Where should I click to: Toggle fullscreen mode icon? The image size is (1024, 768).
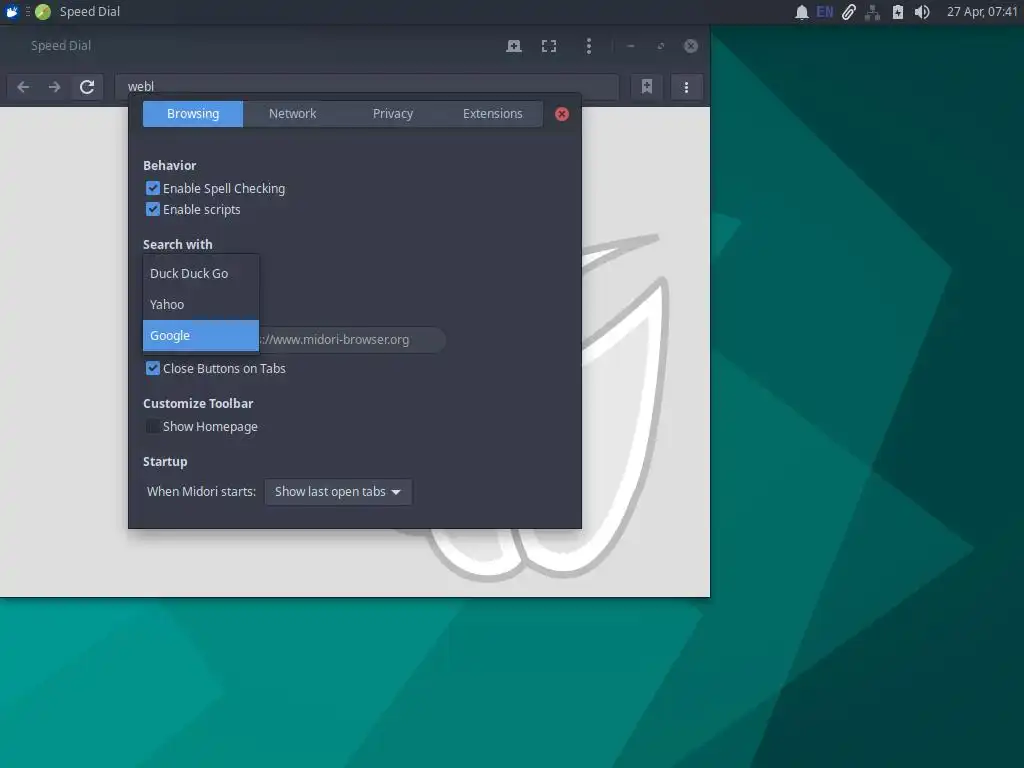coord(549,46)
